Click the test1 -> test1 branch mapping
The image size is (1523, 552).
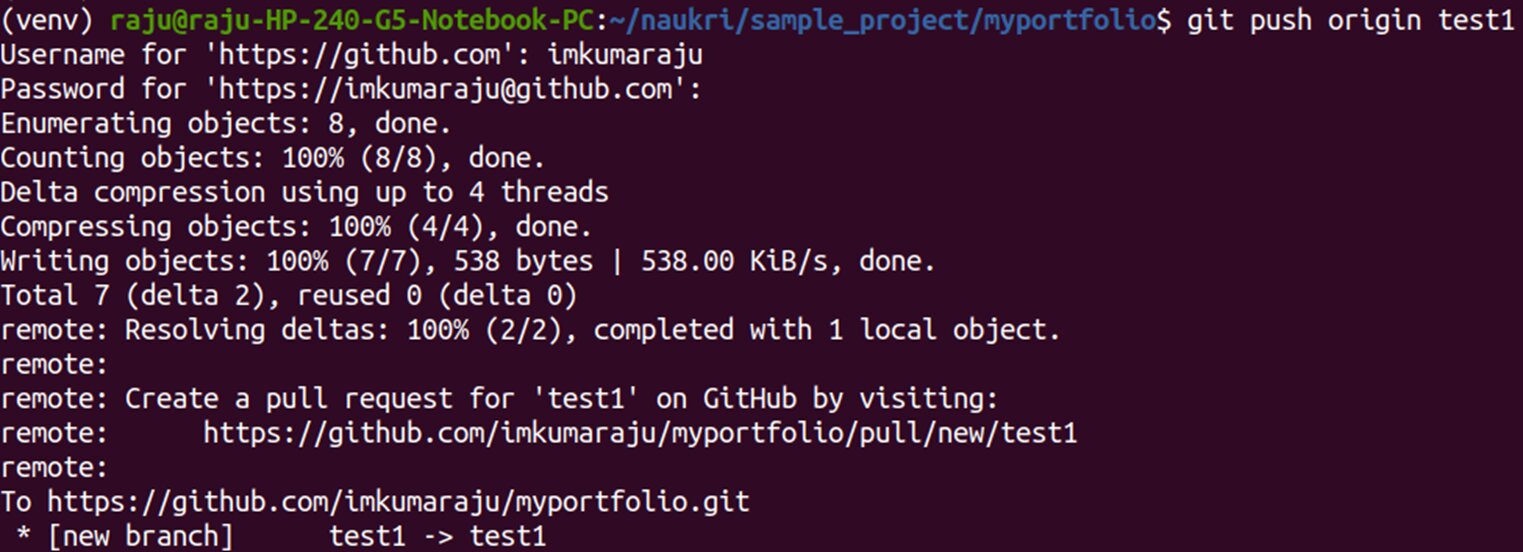click(438, 536)
